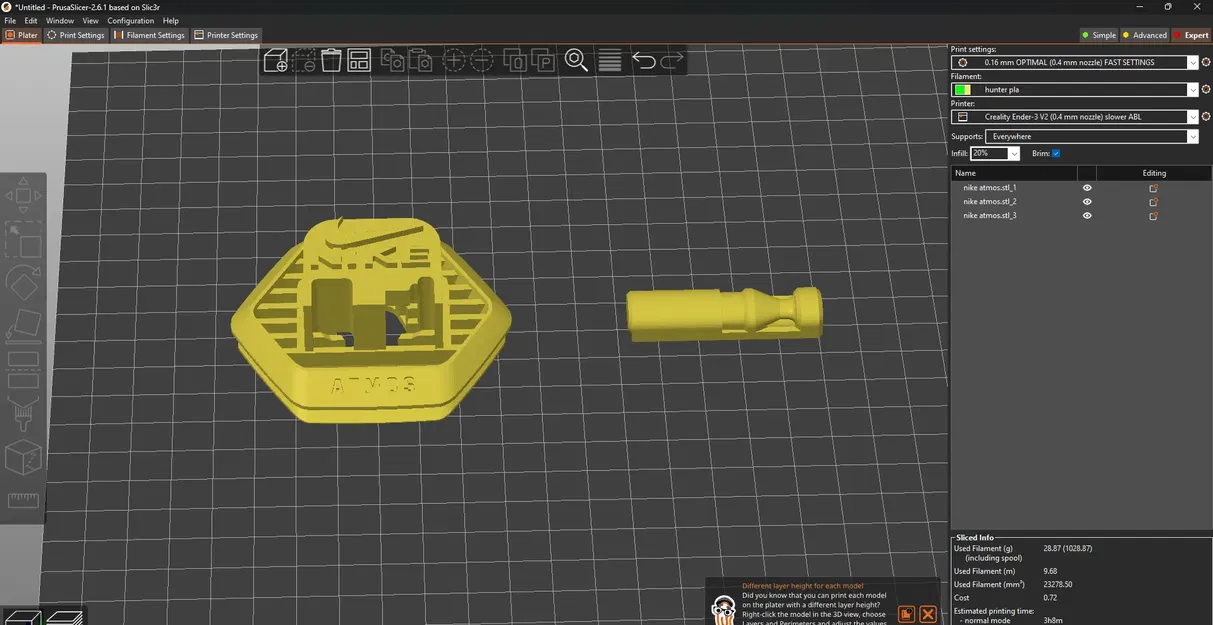
Task: Click the Add instance (plus) icon
Action: [454, 61]
